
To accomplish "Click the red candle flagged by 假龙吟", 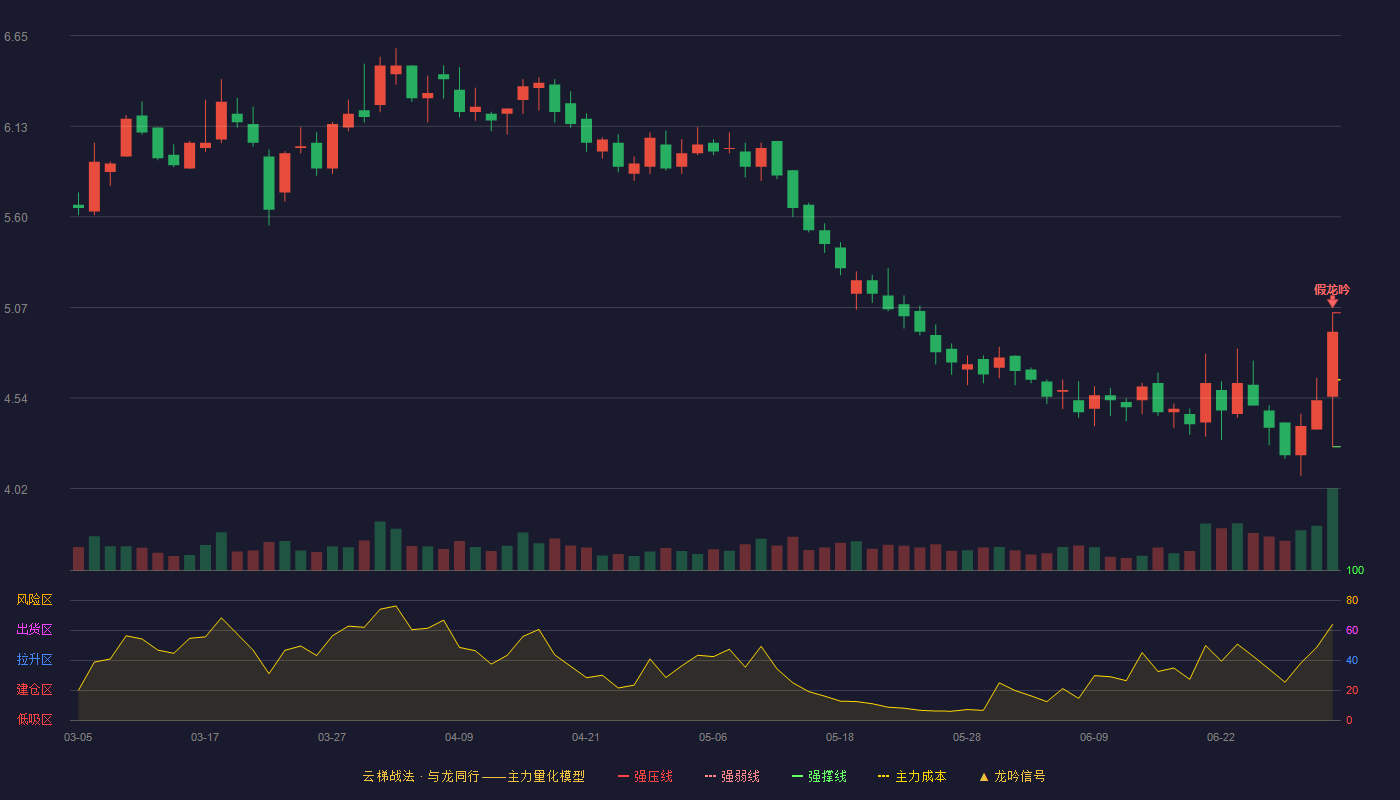I will tap(1332, 364).
